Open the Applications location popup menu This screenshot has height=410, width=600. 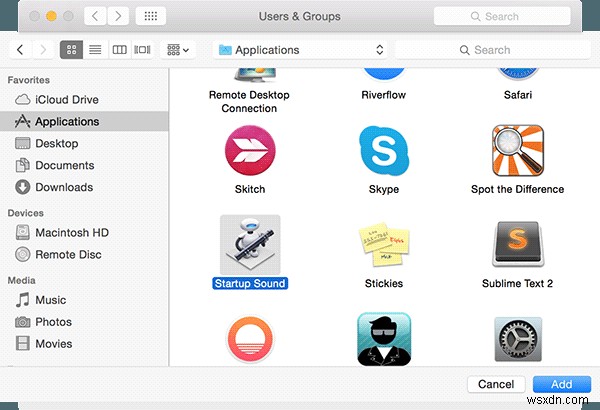pos(300,50)
